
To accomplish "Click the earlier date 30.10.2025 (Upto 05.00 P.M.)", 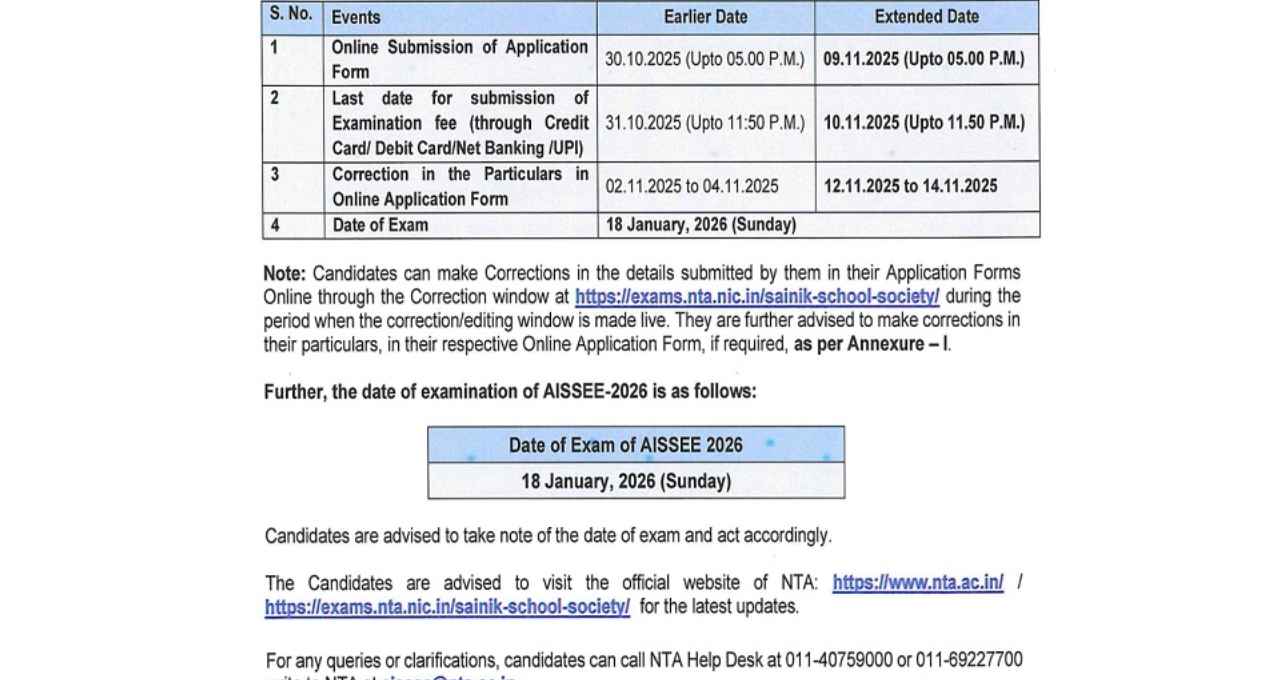I will pos(704,59).
